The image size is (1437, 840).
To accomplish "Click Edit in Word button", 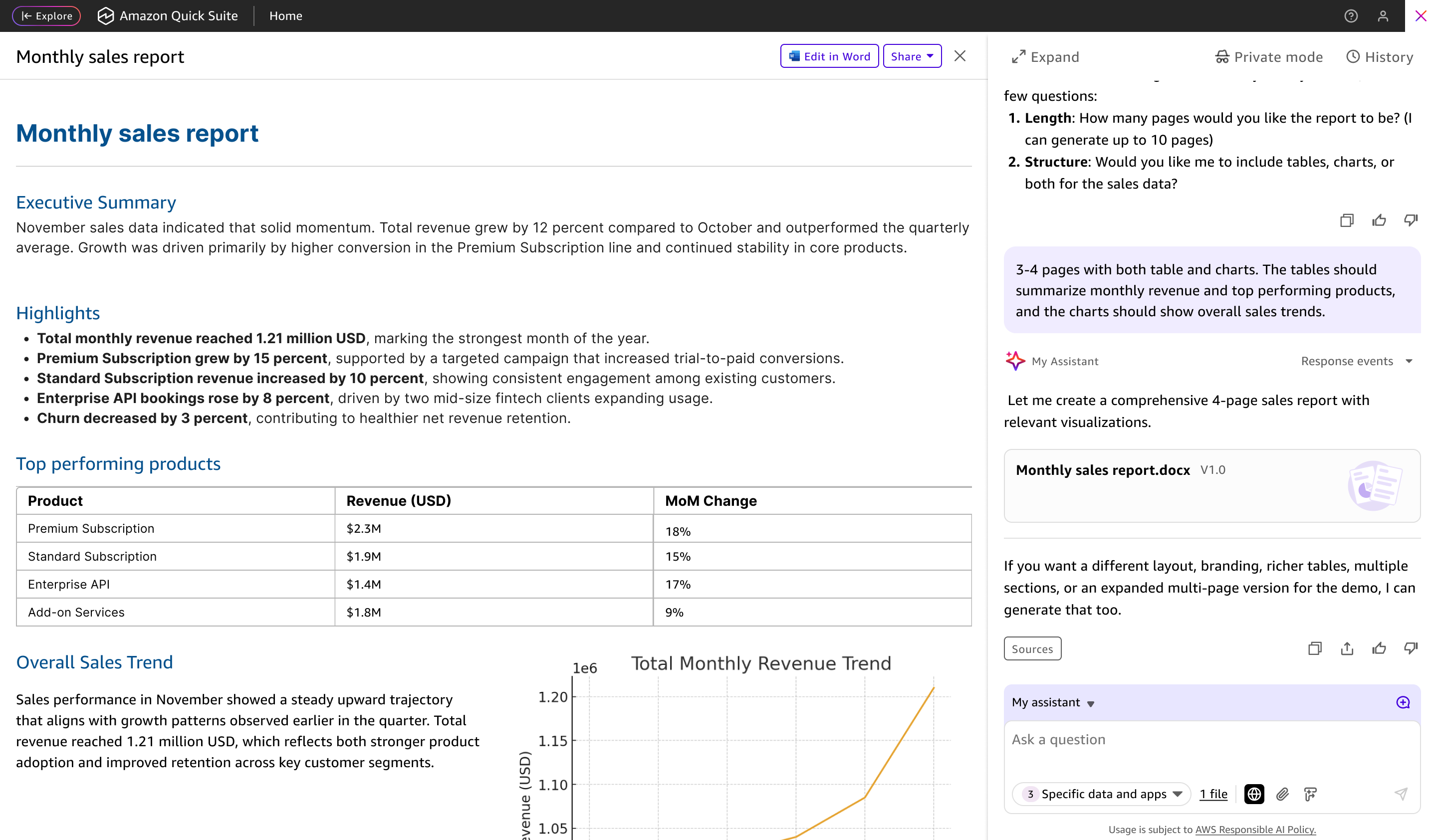I will (829, 56).
